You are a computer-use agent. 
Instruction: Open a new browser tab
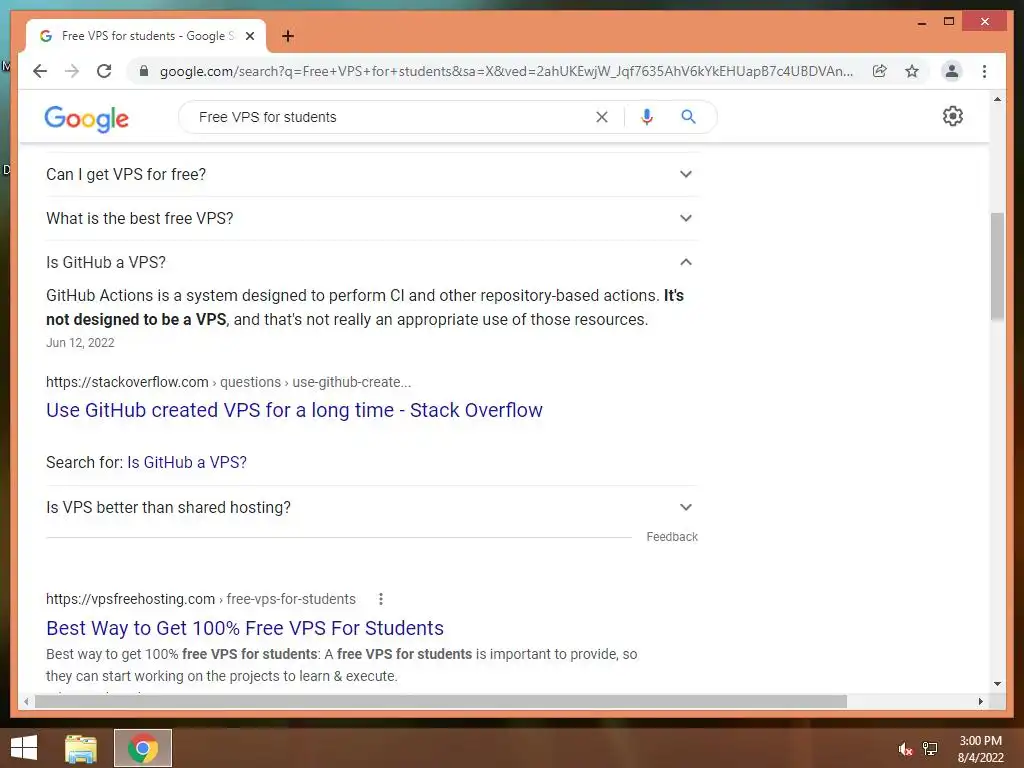pyautogui.click(x=288, y=36)
